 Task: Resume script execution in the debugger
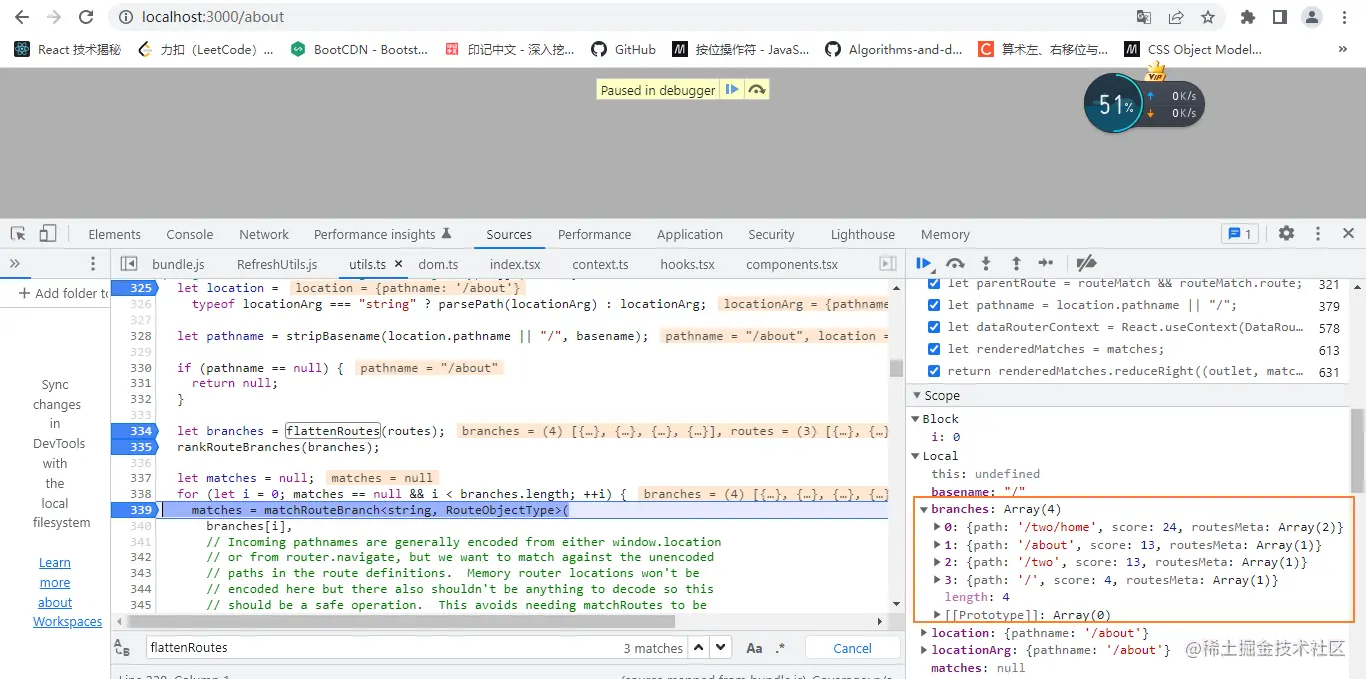(x=922, y=263)
